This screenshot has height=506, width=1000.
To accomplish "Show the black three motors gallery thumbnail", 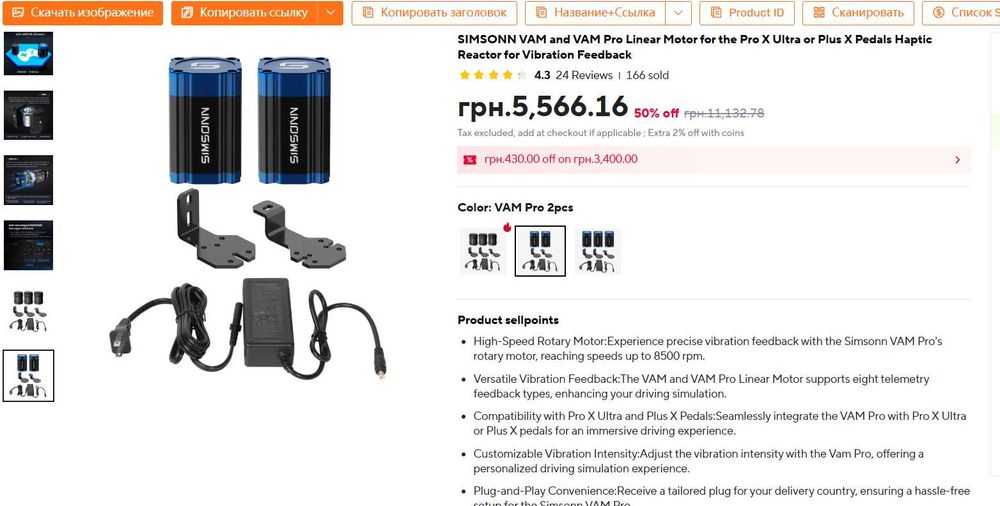I will pos(29,311).
